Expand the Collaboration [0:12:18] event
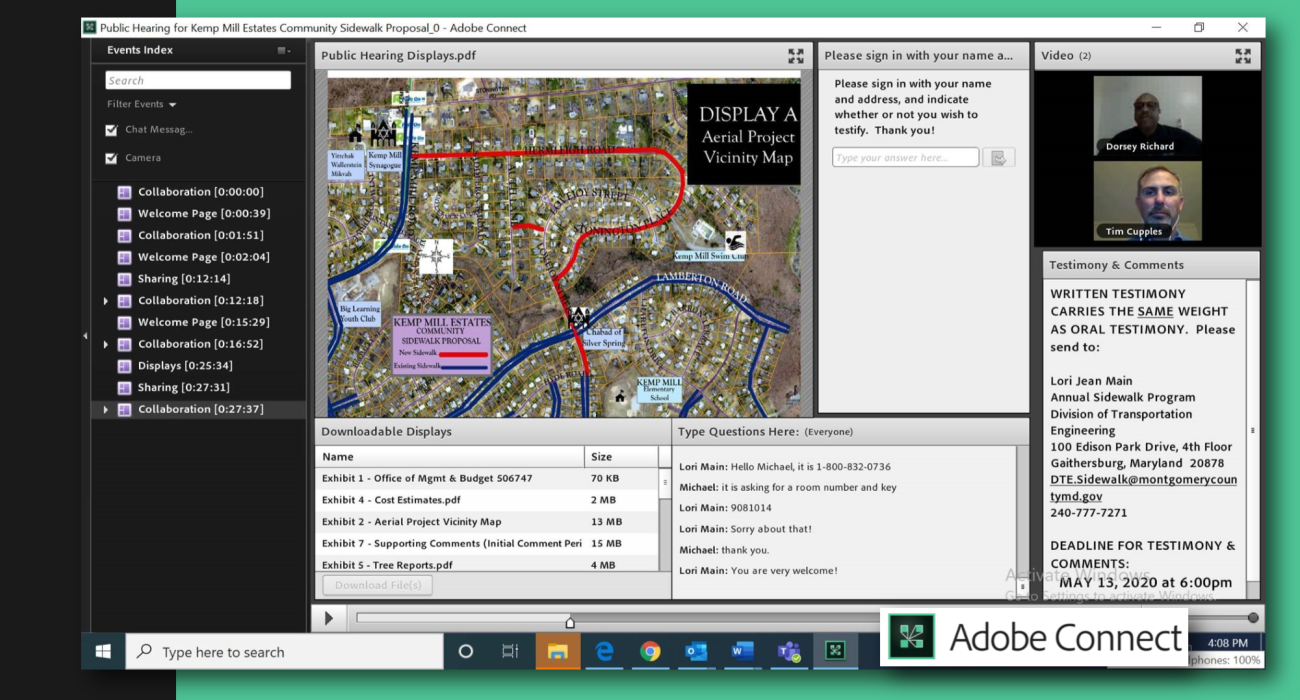 pos(106,301)
